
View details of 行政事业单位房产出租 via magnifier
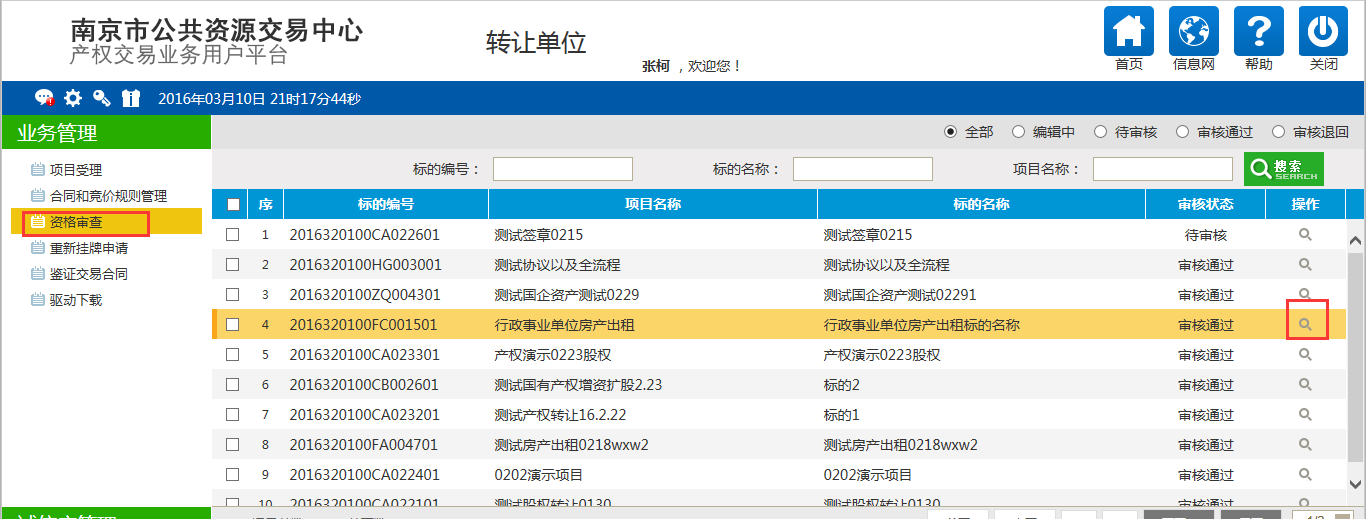tap(1305, 324)
